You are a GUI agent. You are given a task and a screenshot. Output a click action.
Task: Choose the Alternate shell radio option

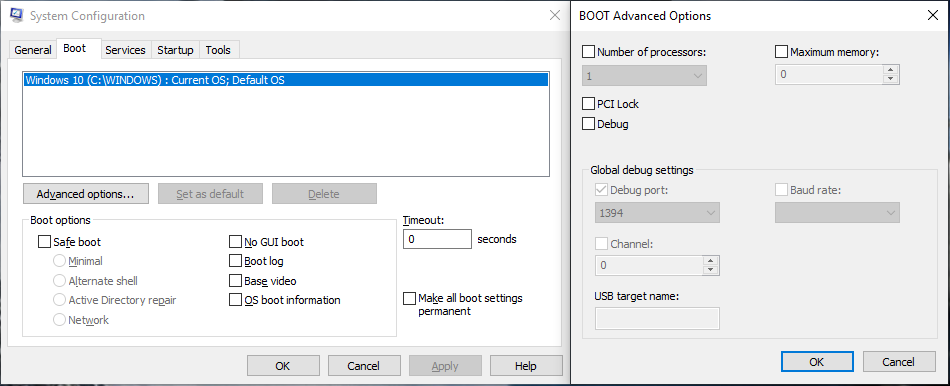click(59, 281)
